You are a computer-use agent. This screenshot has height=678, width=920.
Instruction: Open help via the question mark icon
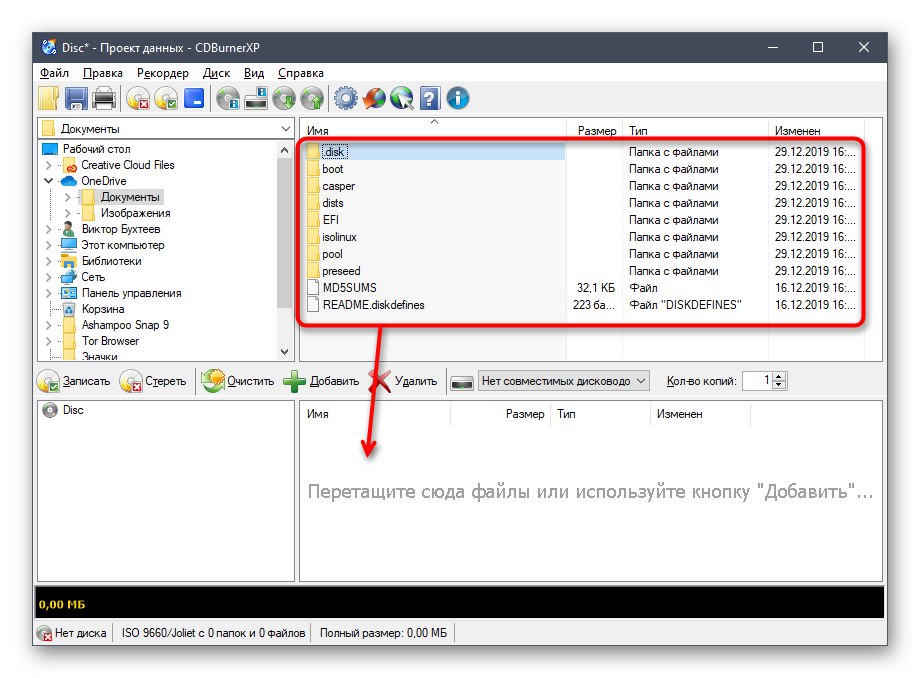tap(430, 98)
